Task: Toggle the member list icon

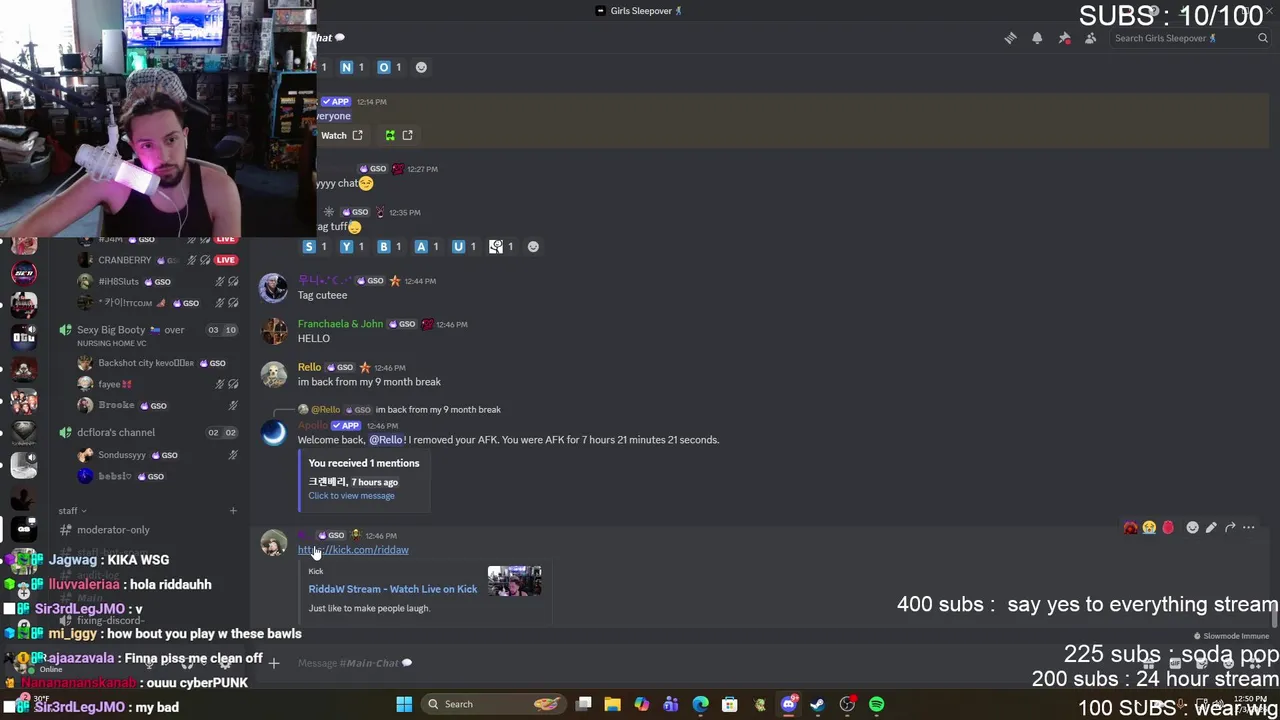Action: pos(1091,38)
